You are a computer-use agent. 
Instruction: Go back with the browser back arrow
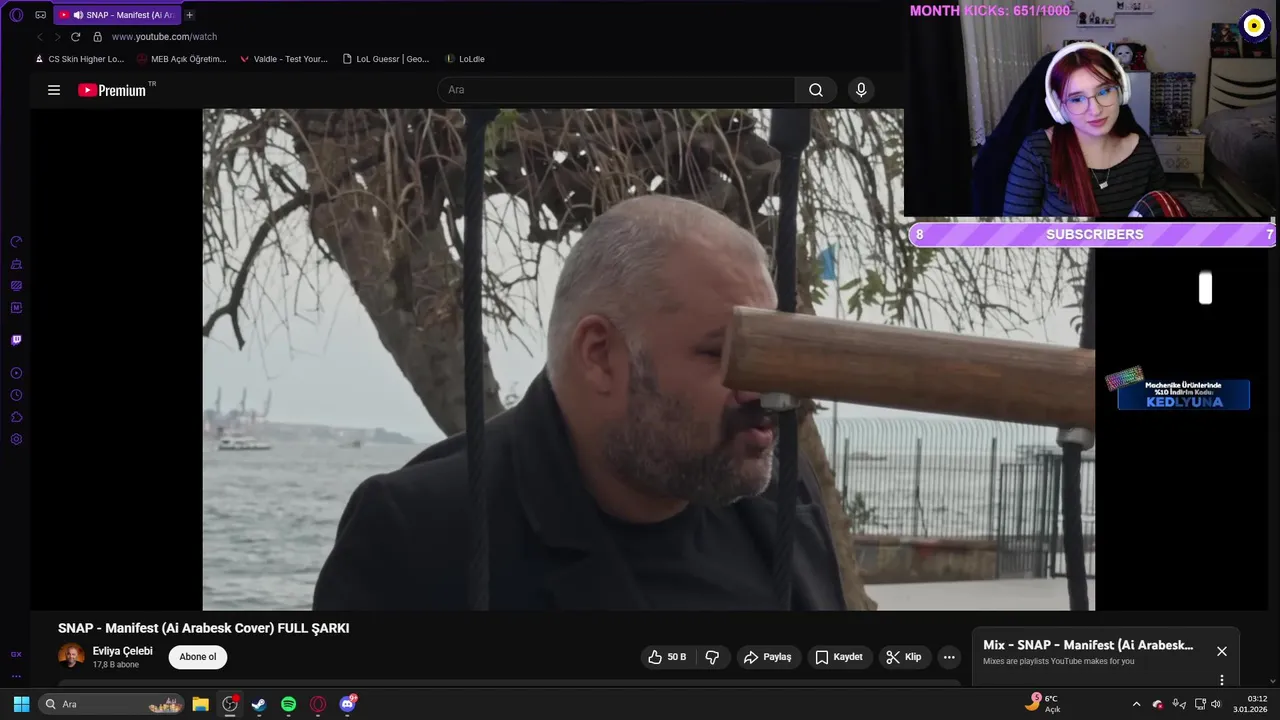[x=40, y=37]
